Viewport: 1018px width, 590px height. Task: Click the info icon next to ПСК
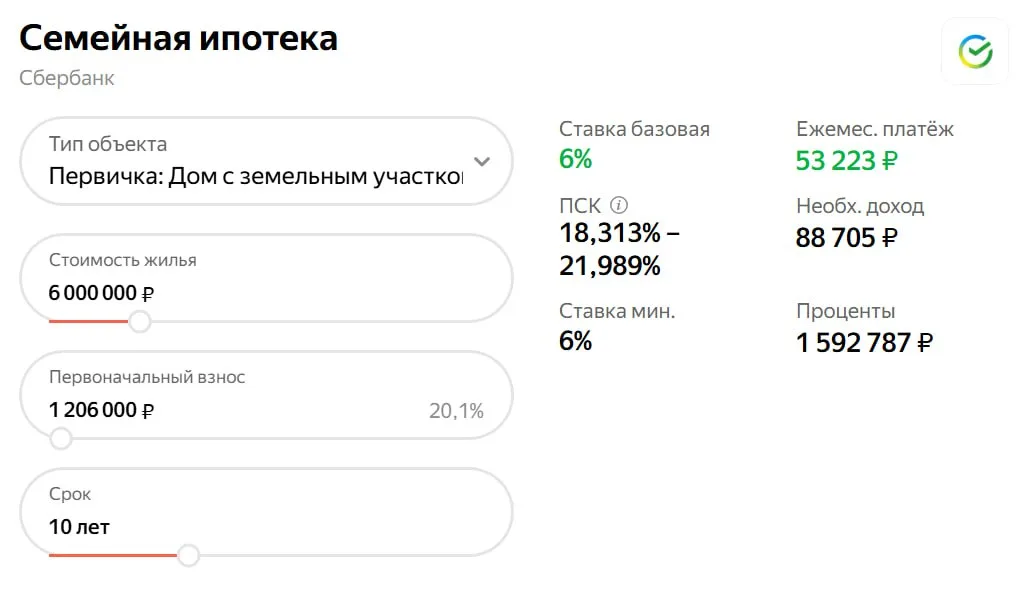(619, 205)
